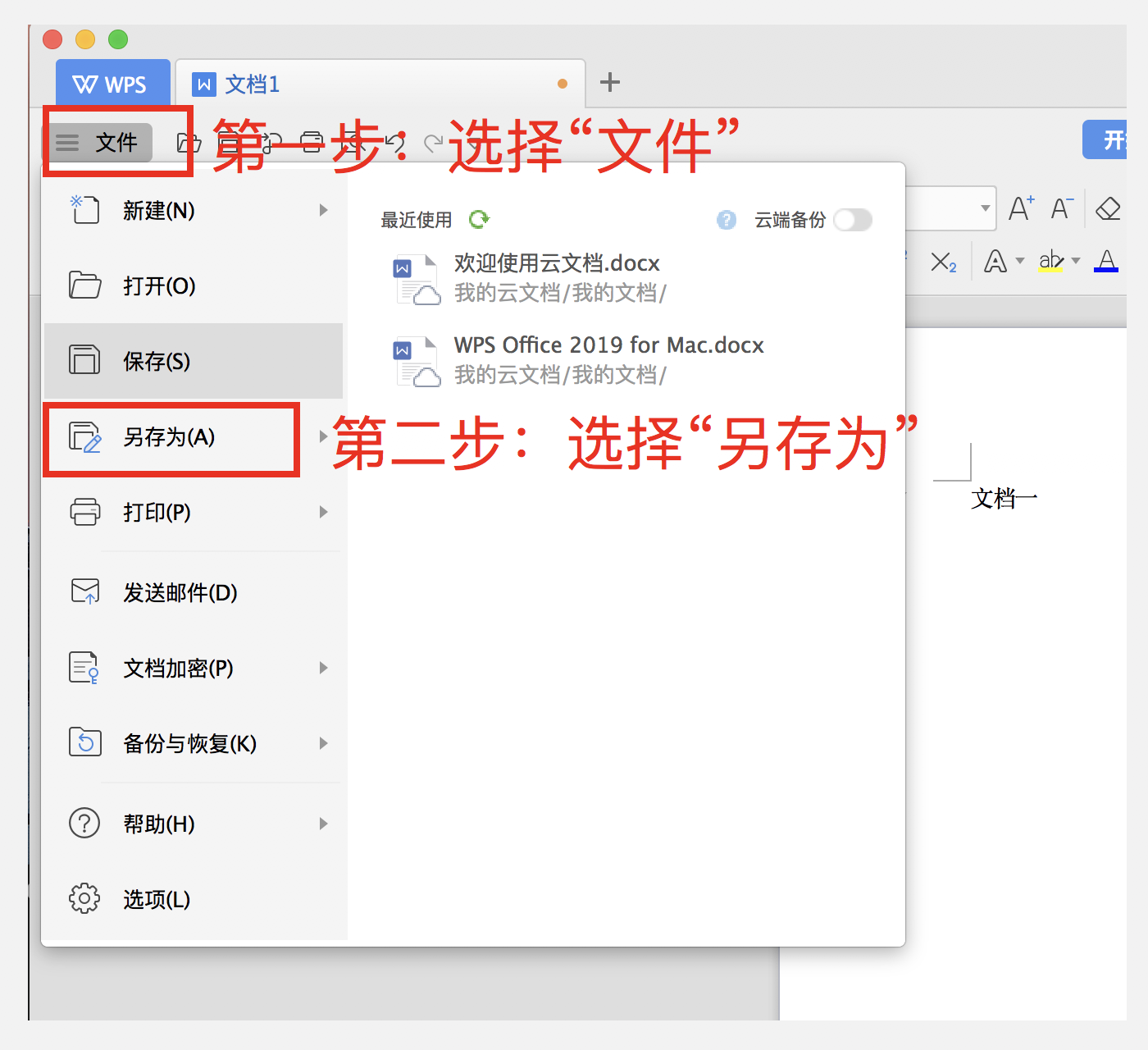Screen dimensions: 1148x1050
Task: Decrease font size with A- icon
Action: tap(1062, 208)
